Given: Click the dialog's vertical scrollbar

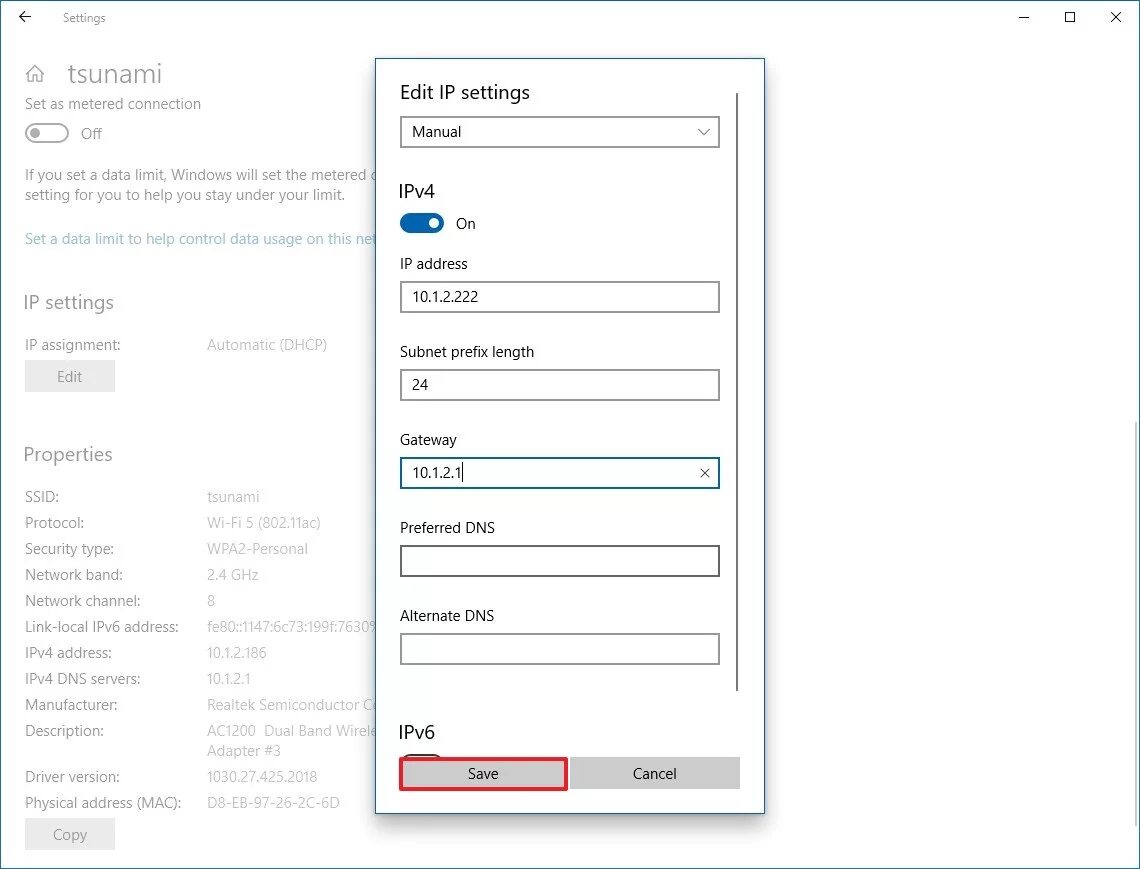Looking at the screenshot, I should pyautogui.click(x=736, y=391).
